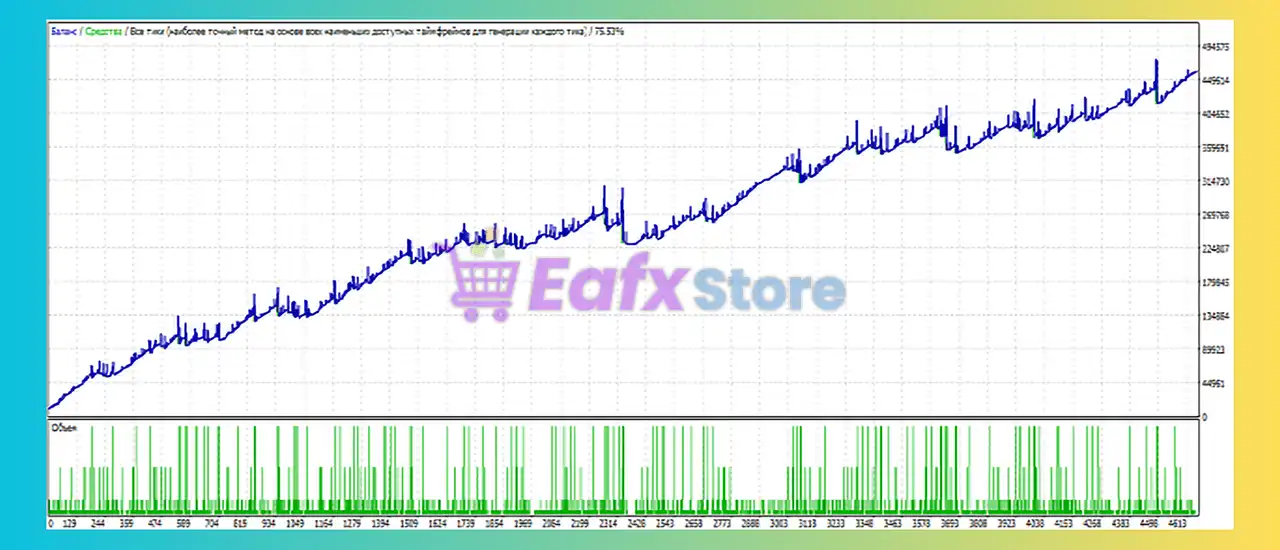This screenshot has height=550, width=1280.
Task: Click the 449614 value on the vertical axis
Action: [x=1216, y=81]
